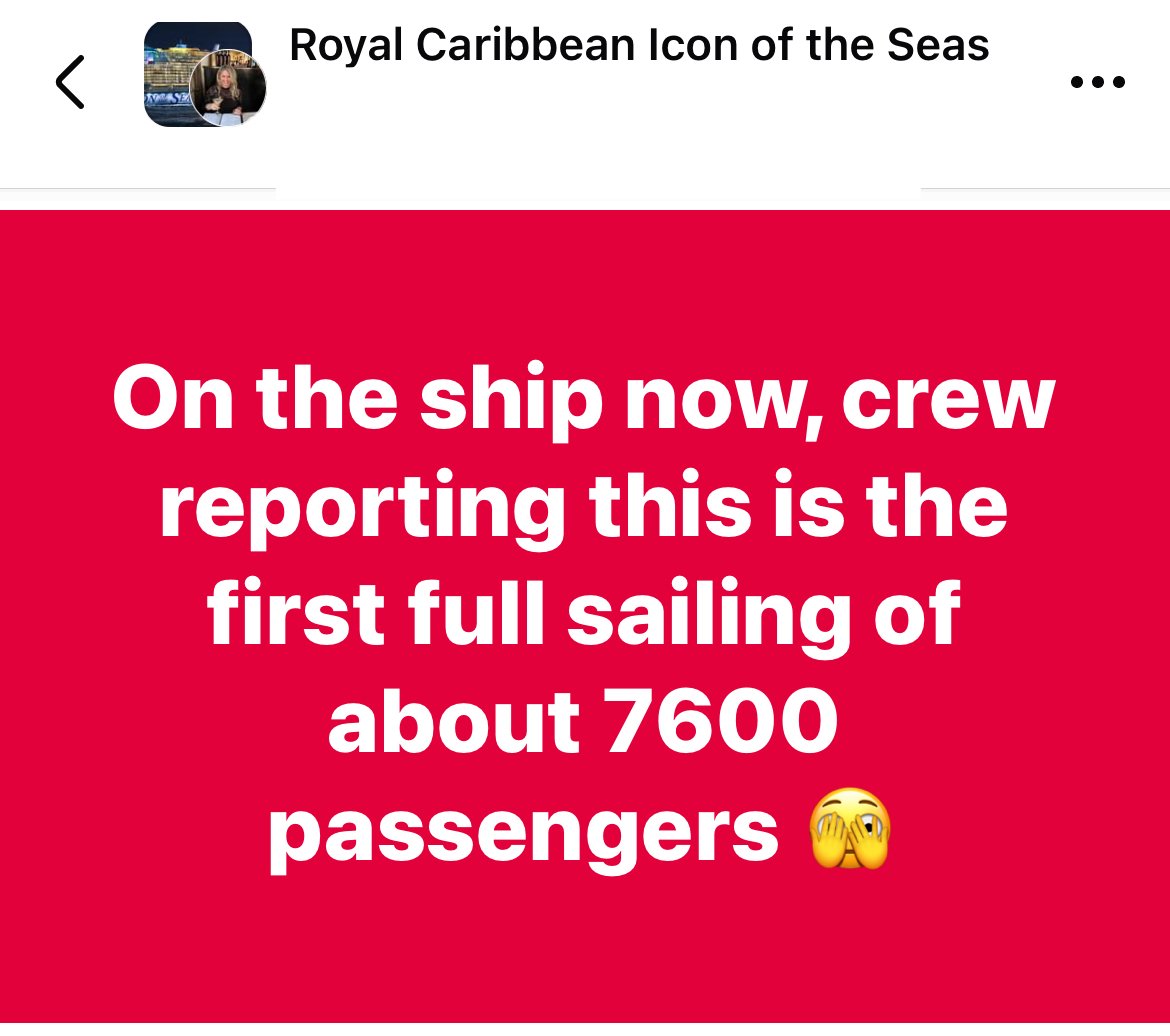The height and width of the screenshot is (1036, 1170).
Task: Go back using the left chevron arrow
Action: coord(70,82)
